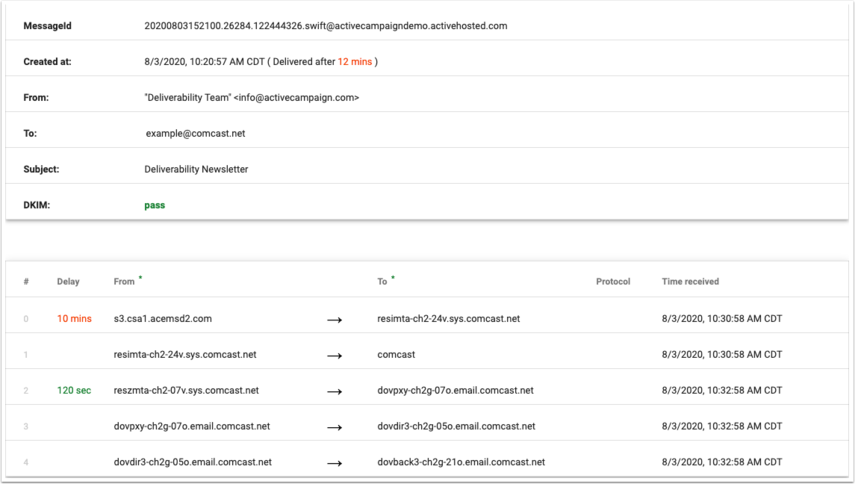Click the dovback3-ch2g-21o.email.comcast.net hostname

coord(461,463)
